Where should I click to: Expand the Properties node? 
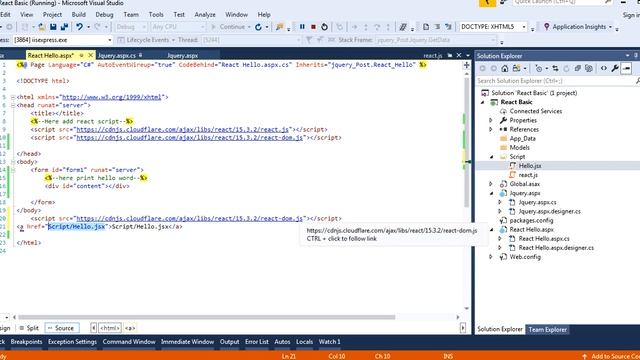click(491, 120)
